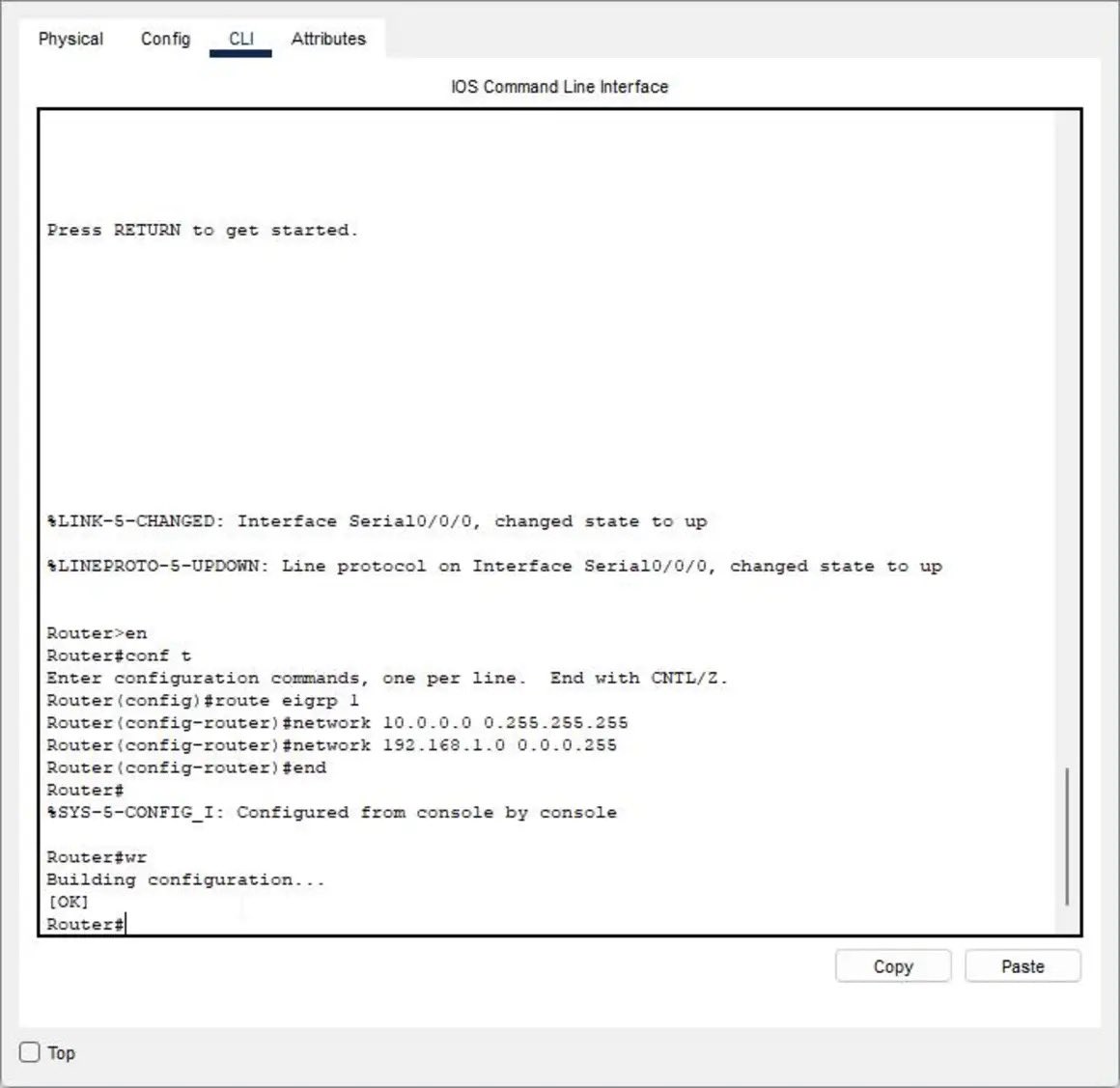Switch to the Physical tab
The image size is (1120, 1088).
click(x=70, y=39)
